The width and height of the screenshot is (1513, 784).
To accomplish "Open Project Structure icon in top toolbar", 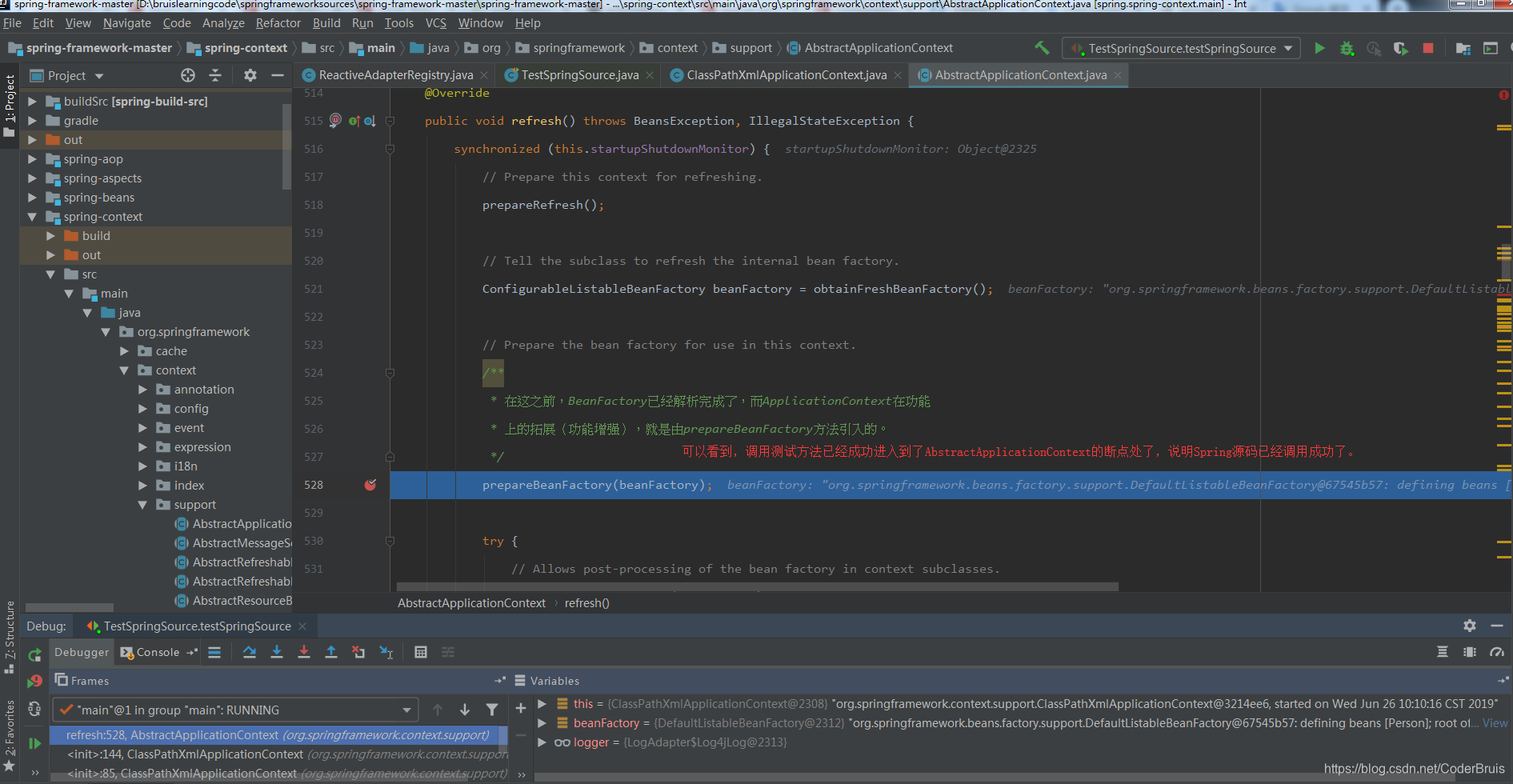I will click(x=1463, y=48).
